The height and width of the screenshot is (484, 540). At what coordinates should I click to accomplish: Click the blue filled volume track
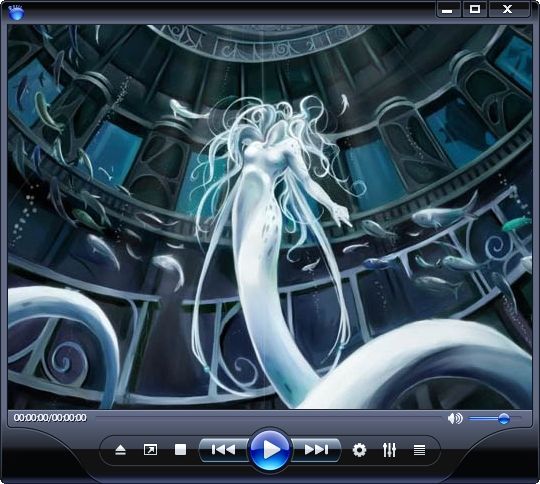pyautogui.click(x=484, y=419)
